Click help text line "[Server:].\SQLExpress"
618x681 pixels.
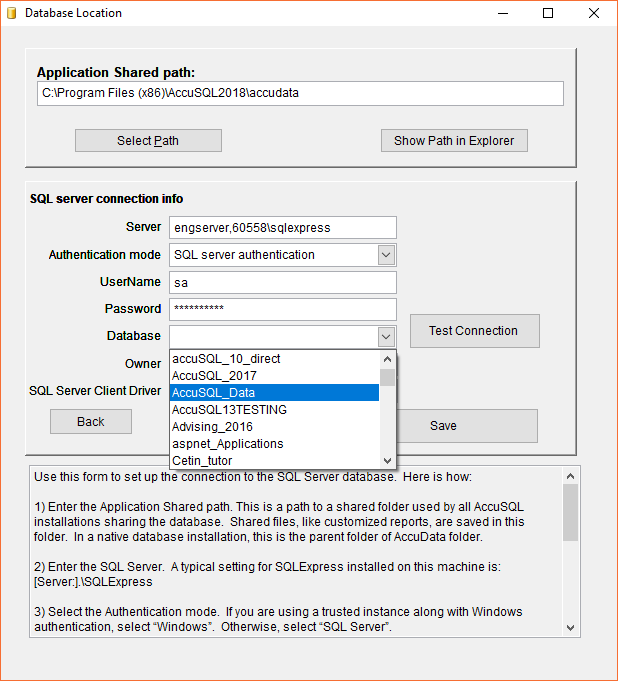93,582
